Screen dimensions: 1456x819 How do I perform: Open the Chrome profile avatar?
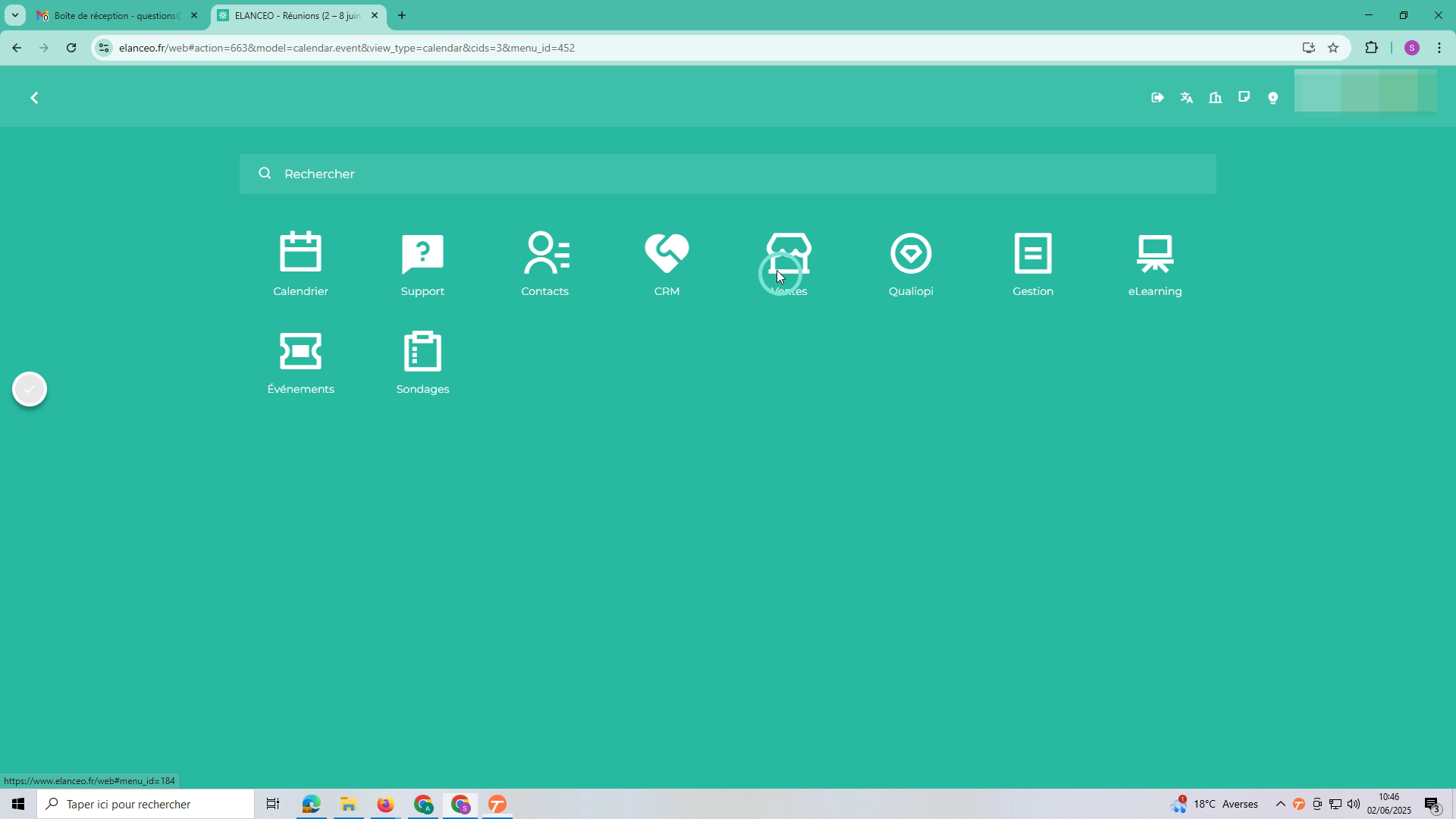(x=1412, y=48)
